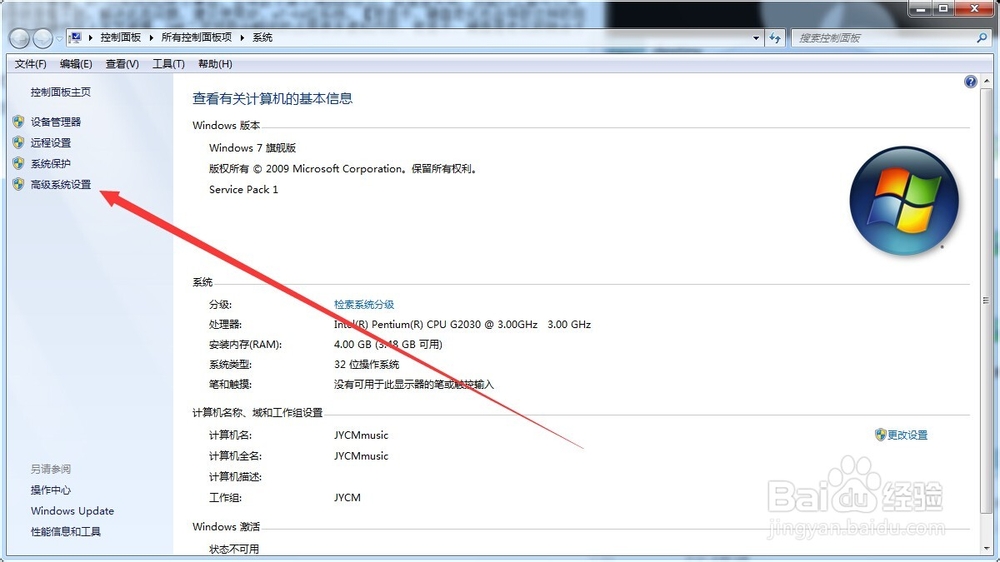Click the Back navigation arrow button
Viewport: 1000px width, 562px height.
20,39
